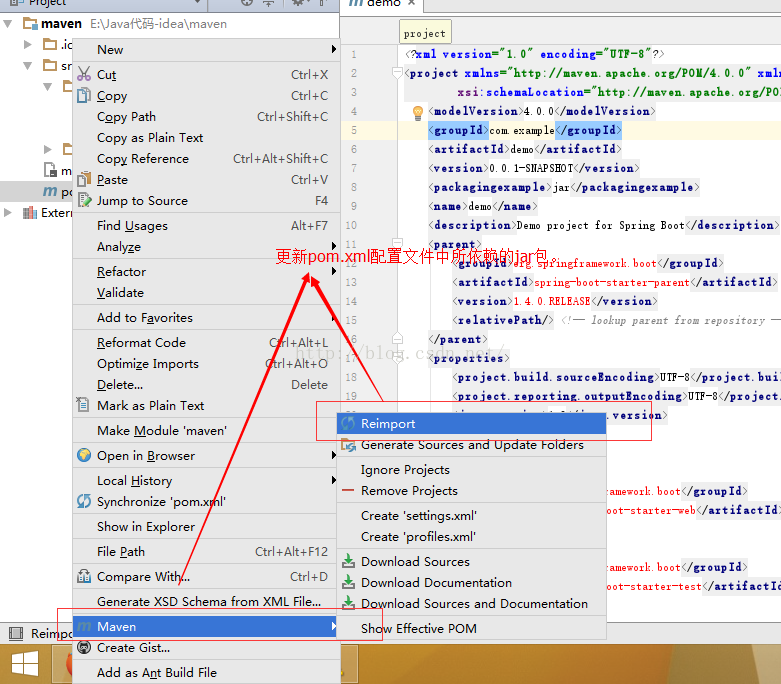Choose File Path option
This screenshot has width=781, height=684.
(x=206, y=551)
